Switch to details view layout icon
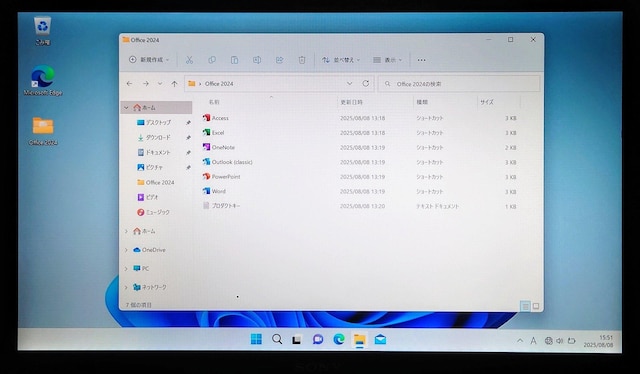 (x=525, y=306)
